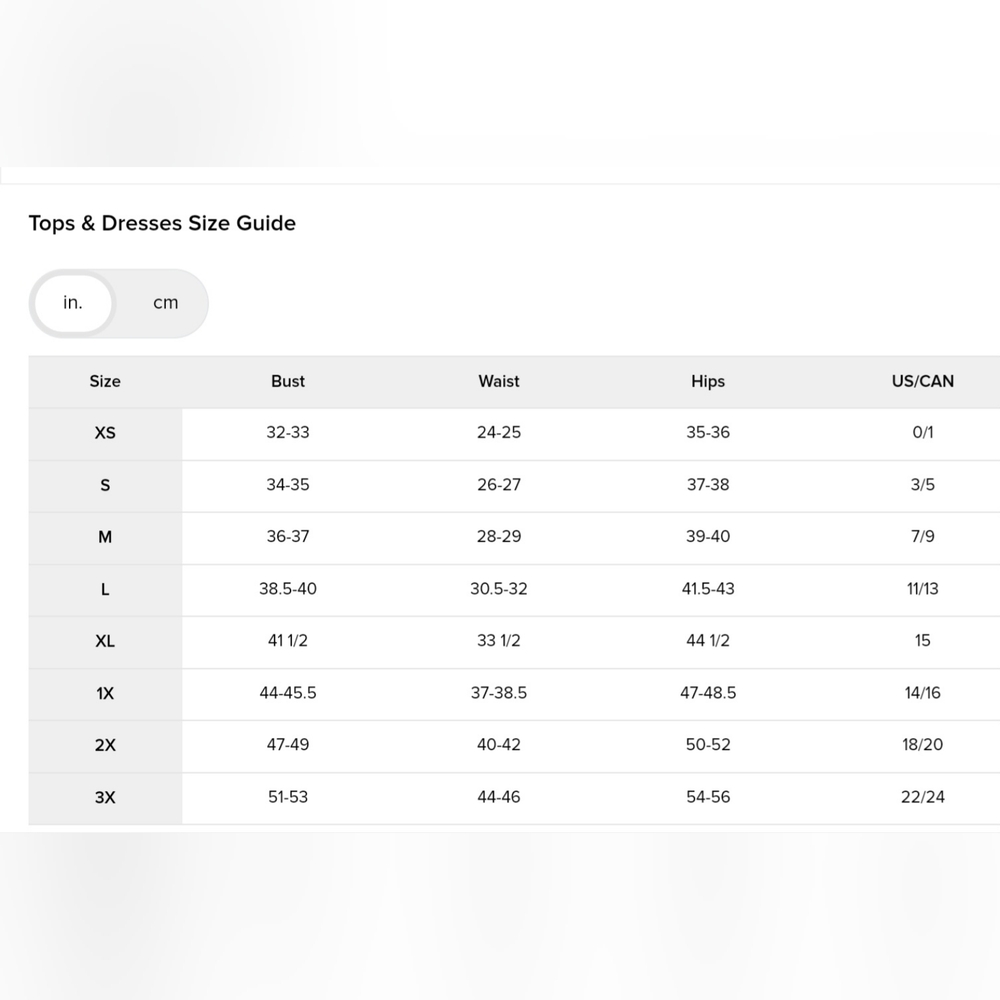1000x1000 pixels.
Task: Click hips value 39-40
Action: tap(708, 536)
